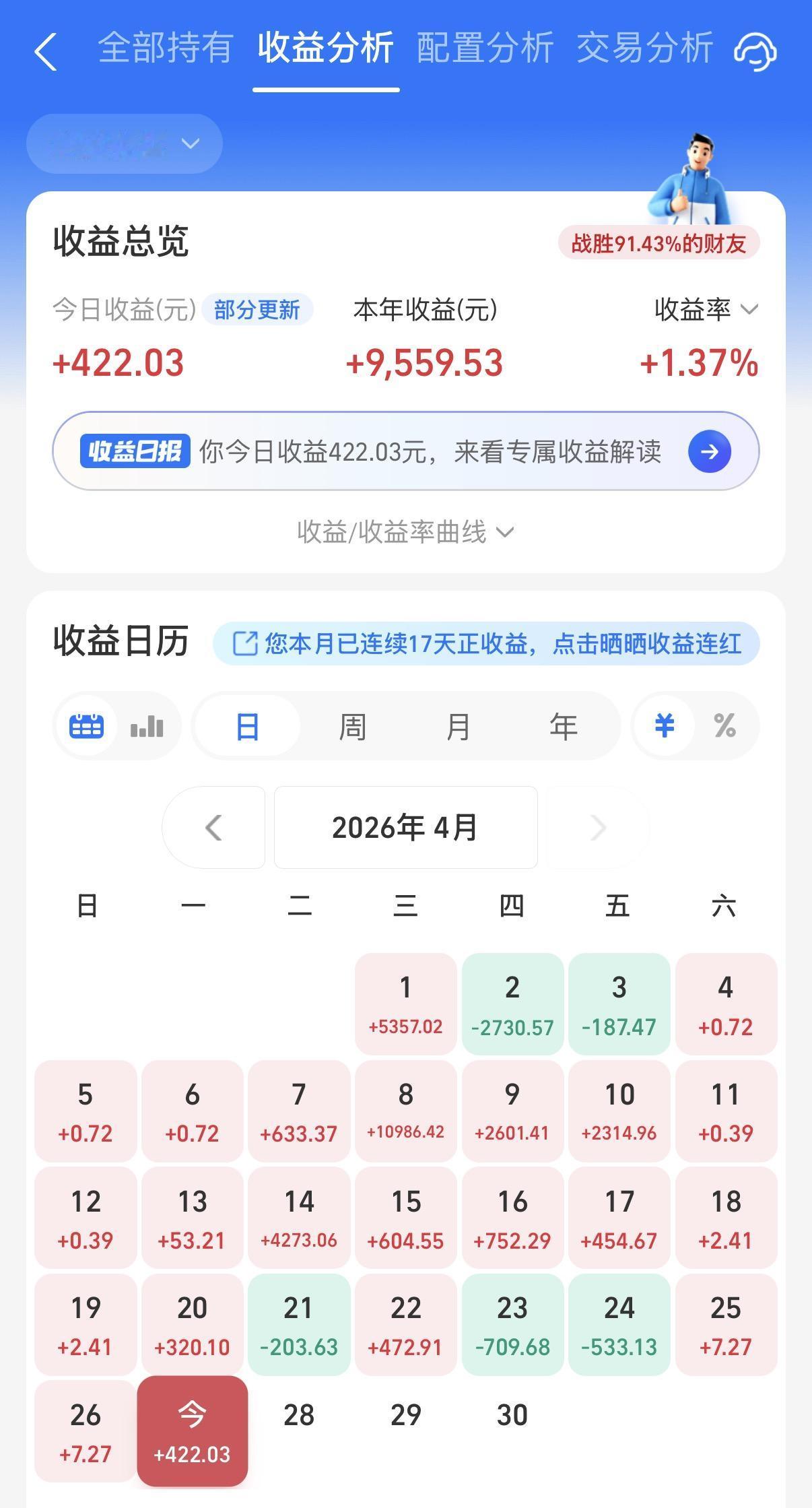Select calendar day 21 with -203.63
Viewport: 812px width, 1508px height.
299,1324
